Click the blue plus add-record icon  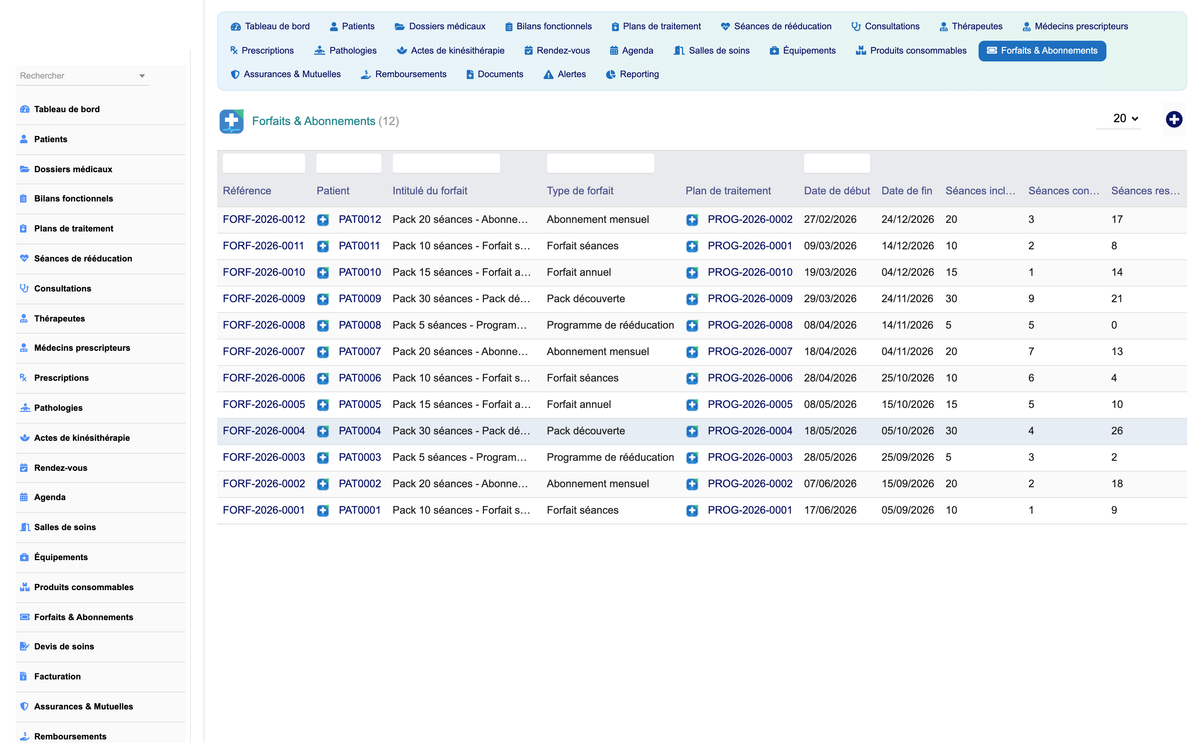(1174, 119)
